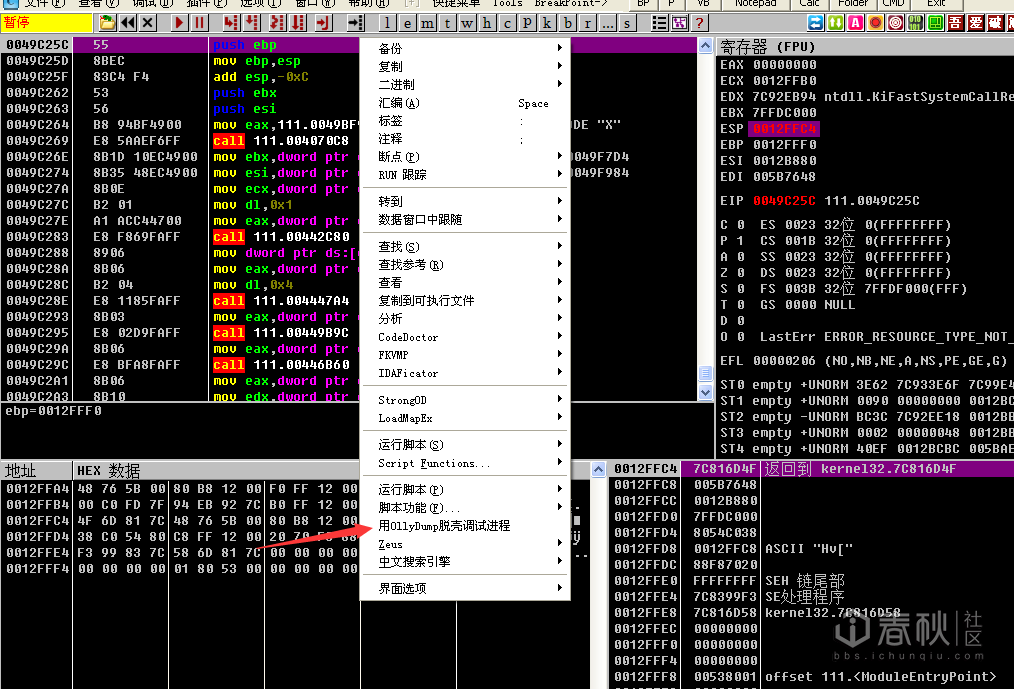The image size is (1014, 689).
Task: Click the Step Into toolbar icon
Action: (230, 23)
